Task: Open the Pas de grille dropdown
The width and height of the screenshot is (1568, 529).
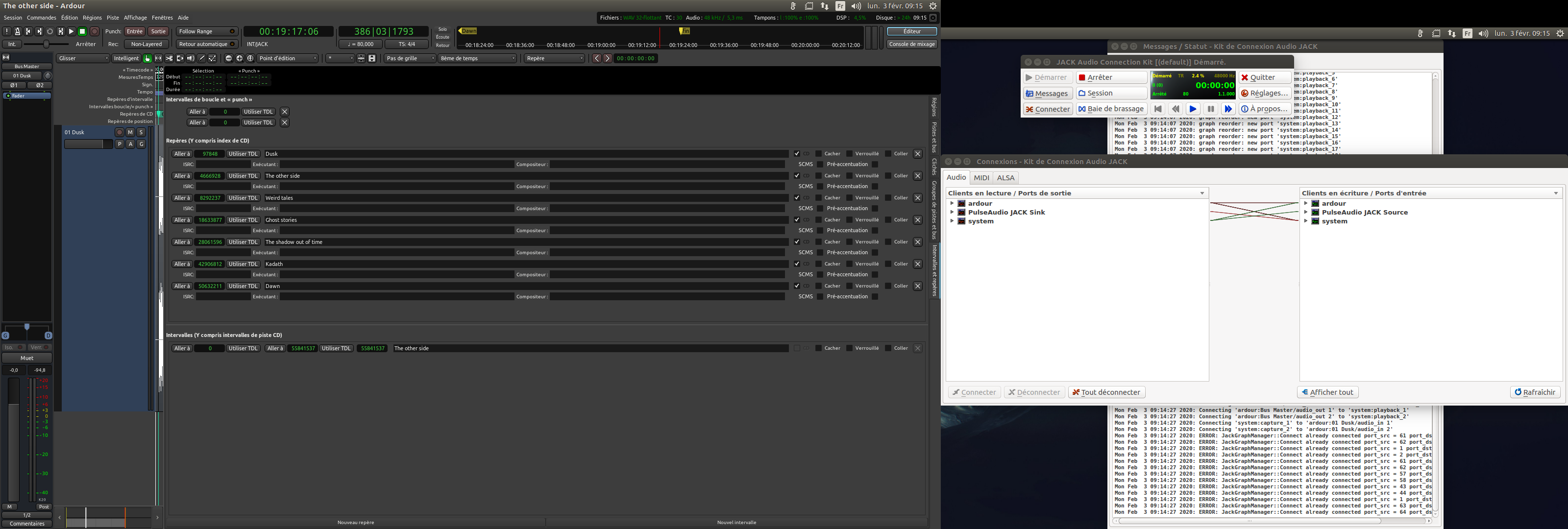Action: tap(410, 58)
